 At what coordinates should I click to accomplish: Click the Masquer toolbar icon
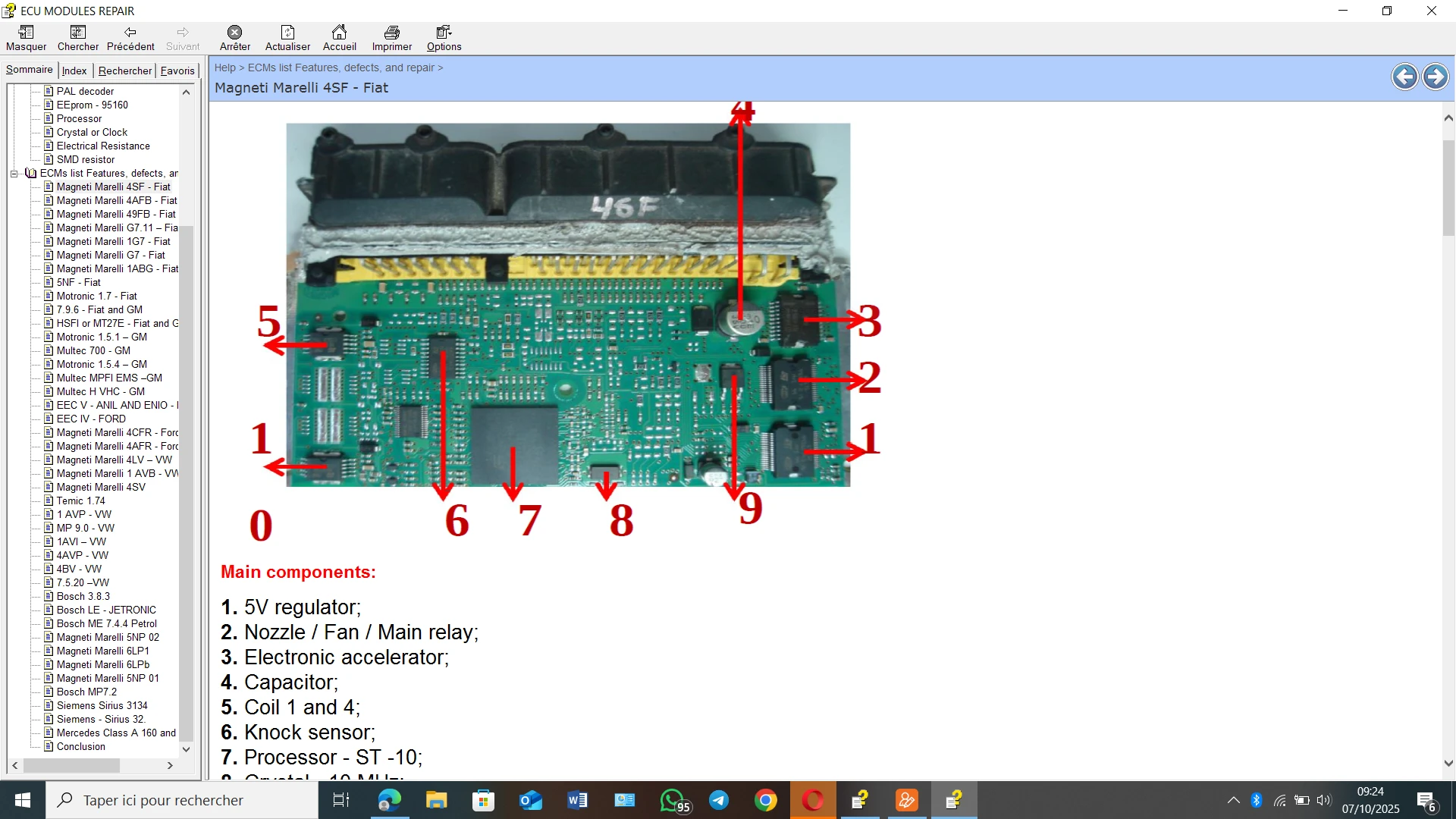coord(26,33)
